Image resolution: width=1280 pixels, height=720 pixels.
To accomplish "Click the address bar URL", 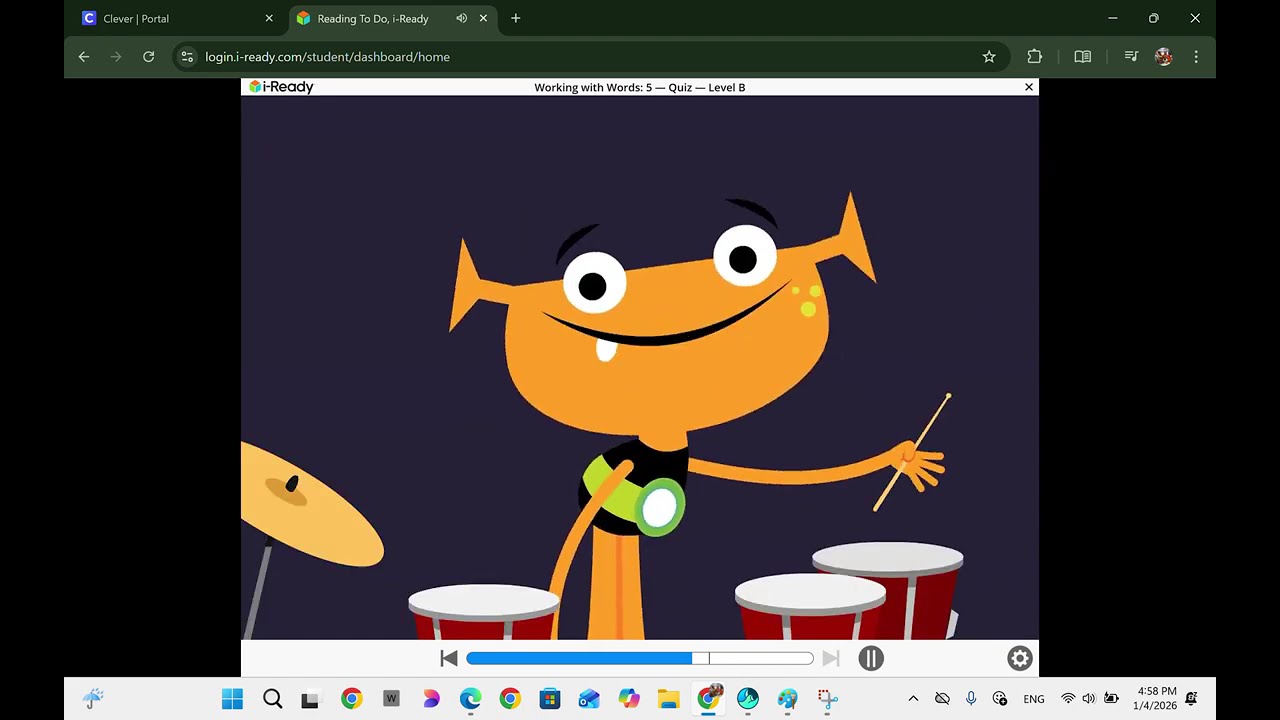I will point(327,57).
